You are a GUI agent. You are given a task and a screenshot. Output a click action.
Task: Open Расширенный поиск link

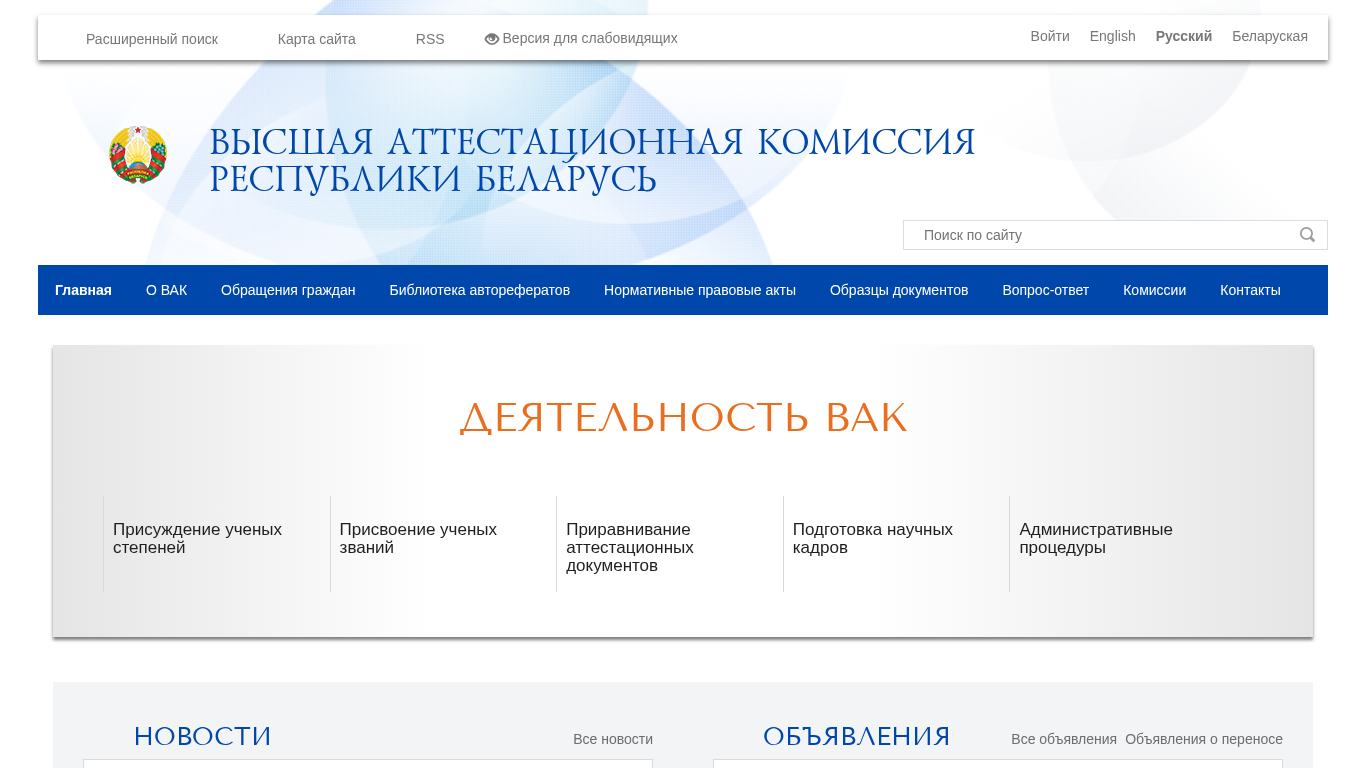point(152,39)
